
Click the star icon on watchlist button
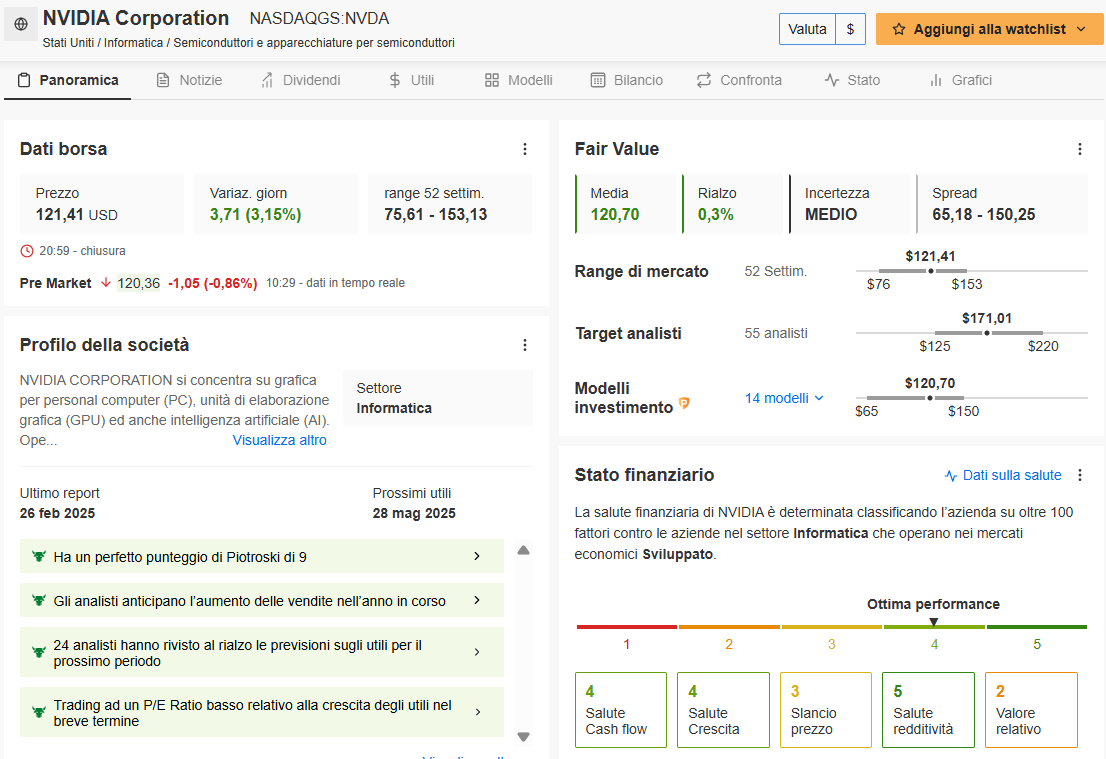[899, 30]
